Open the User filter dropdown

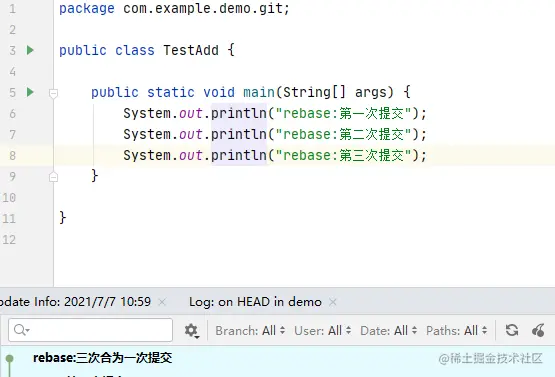tap(322, 331)
